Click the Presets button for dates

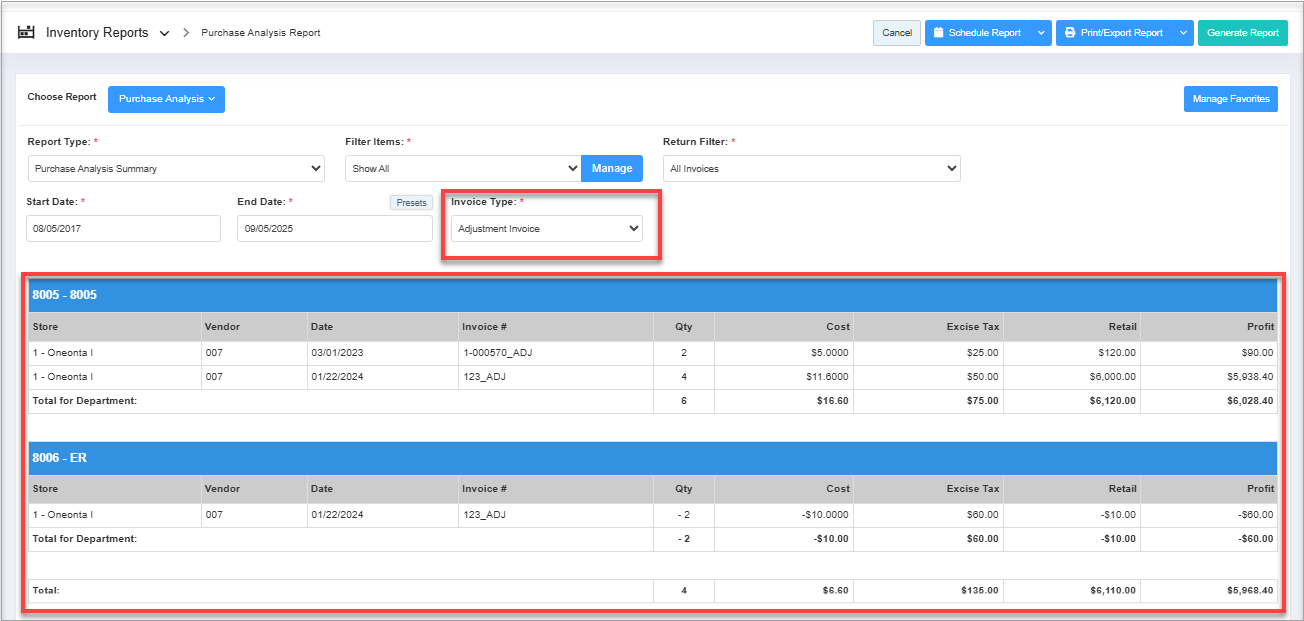click(411, 203)
